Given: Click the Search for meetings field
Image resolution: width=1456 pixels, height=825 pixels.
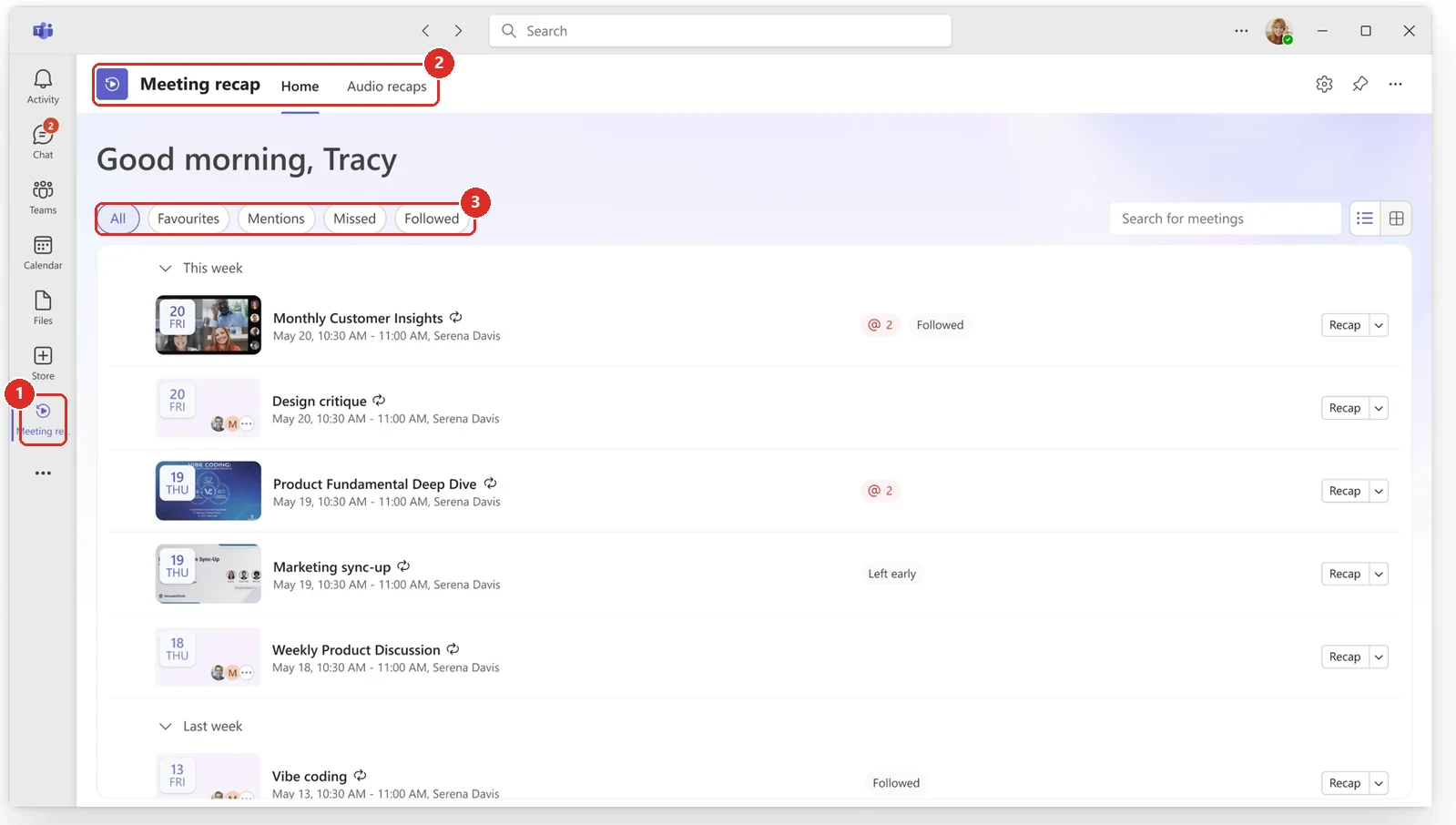Looking at the screenshot, I should [x=1225, y=219].
